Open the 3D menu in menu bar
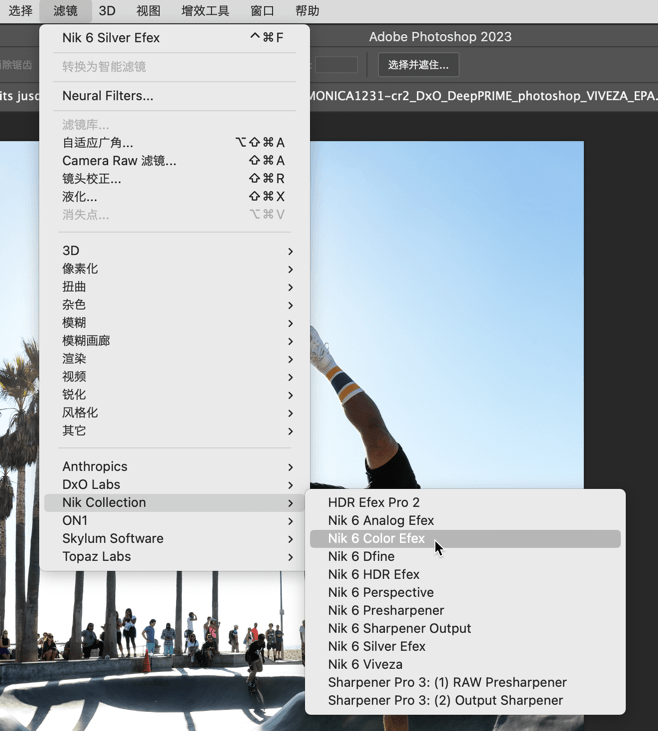 pos(107,11)
